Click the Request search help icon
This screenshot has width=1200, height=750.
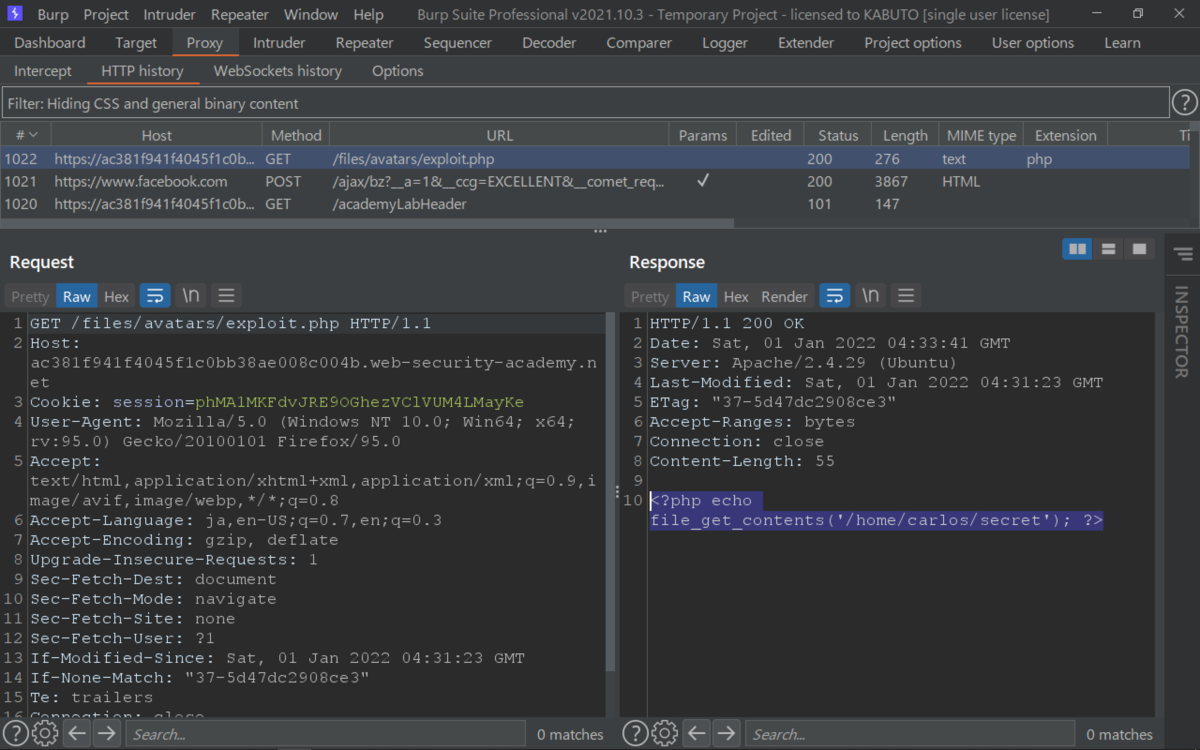(x=16, y=734)
